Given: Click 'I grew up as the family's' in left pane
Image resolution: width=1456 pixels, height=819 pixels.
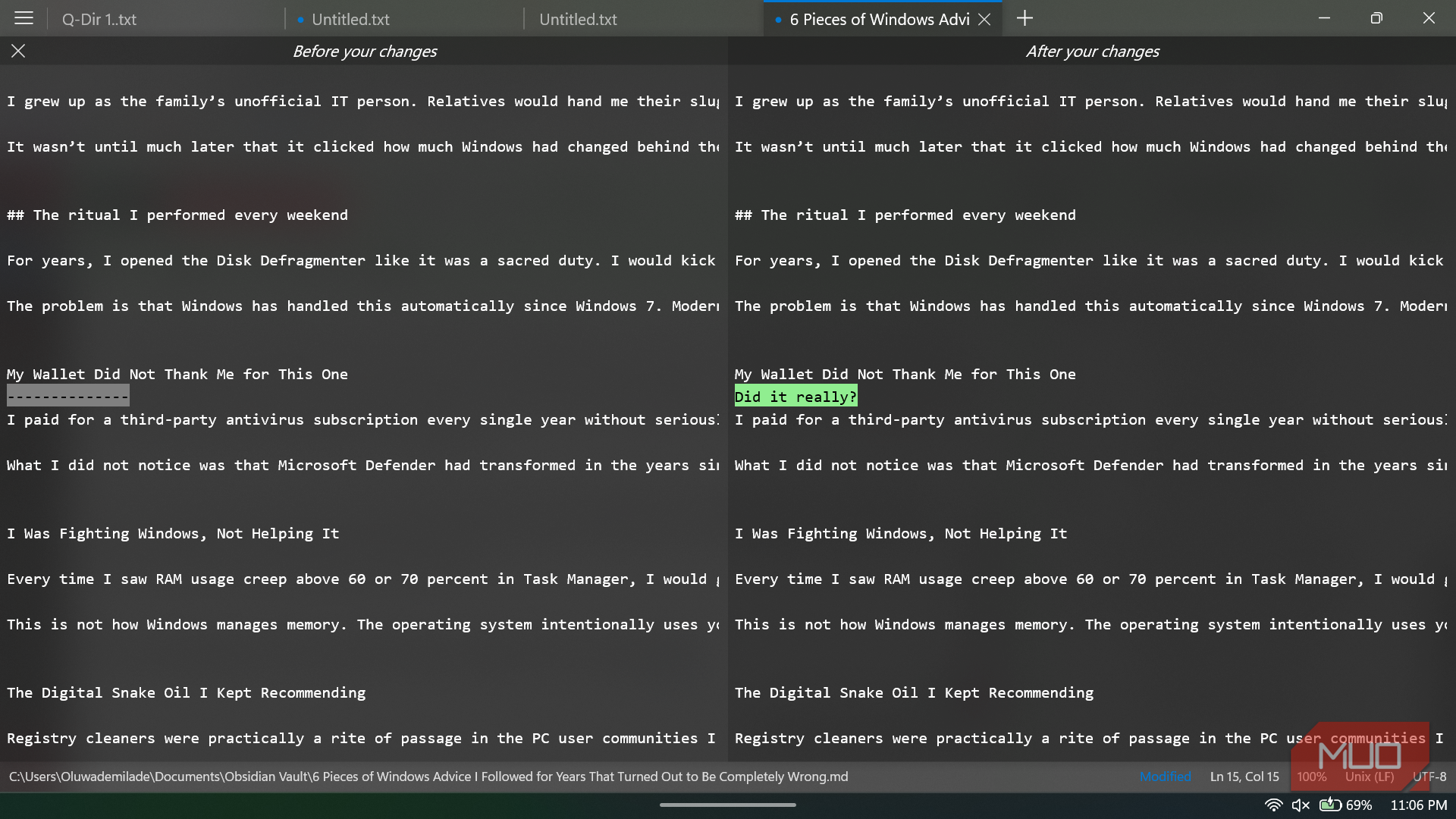Looking at the screenshot, I should (363, 101).
